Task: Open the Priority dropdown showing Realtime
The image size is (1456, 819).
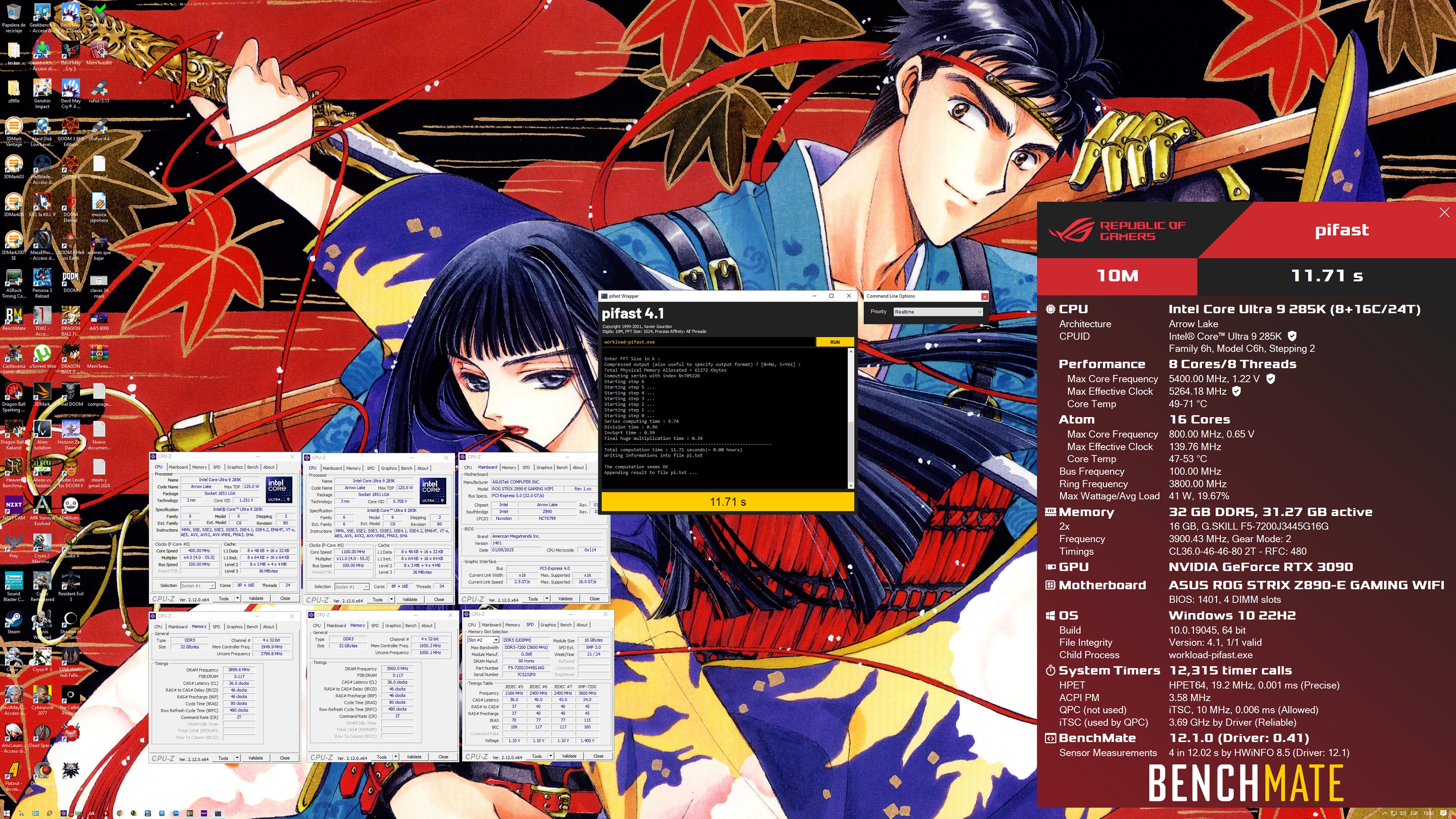Action: [938, 311]
